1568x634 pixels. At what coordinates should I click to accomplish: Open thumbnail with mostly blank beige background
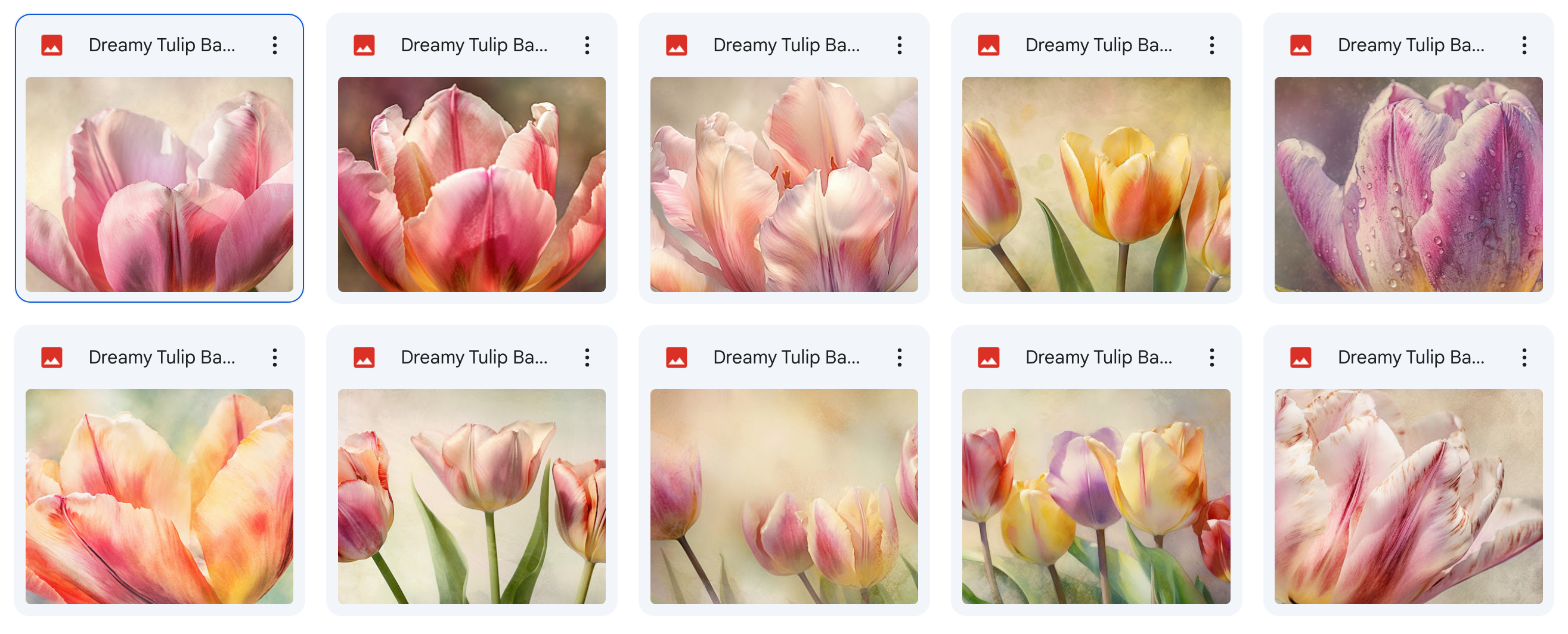point(784,496)
